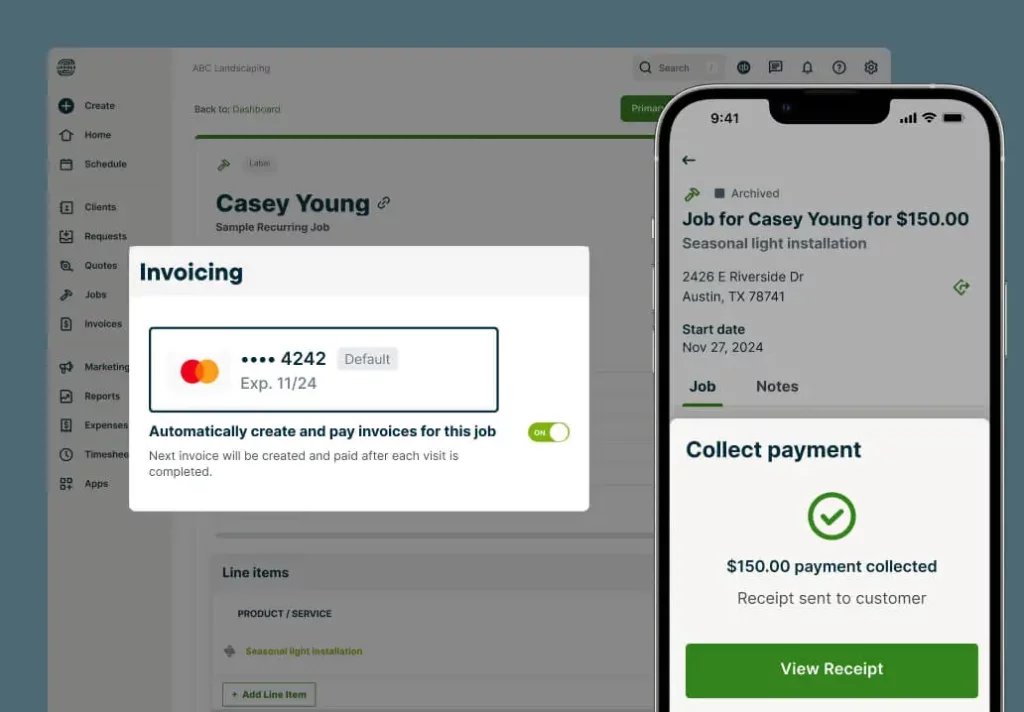Follow the Dashboard back link
The height and width of the screenshot is (712, 1024).
[x=256, y=109]
